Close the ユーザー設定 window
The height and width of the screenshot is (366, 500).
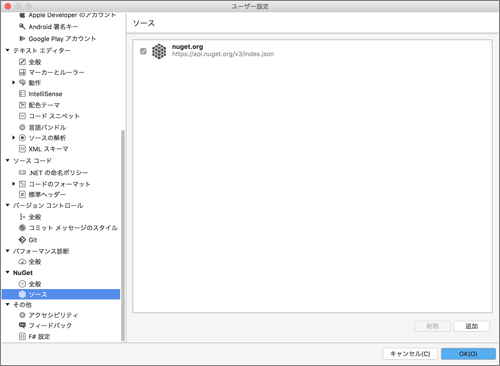(8, 6)
